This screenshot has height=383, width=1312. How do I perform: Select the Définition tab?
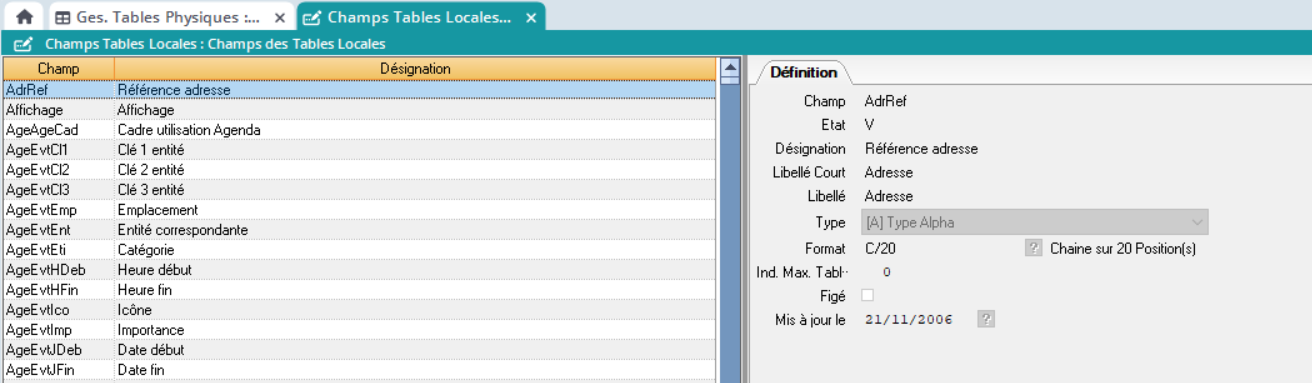803,72
